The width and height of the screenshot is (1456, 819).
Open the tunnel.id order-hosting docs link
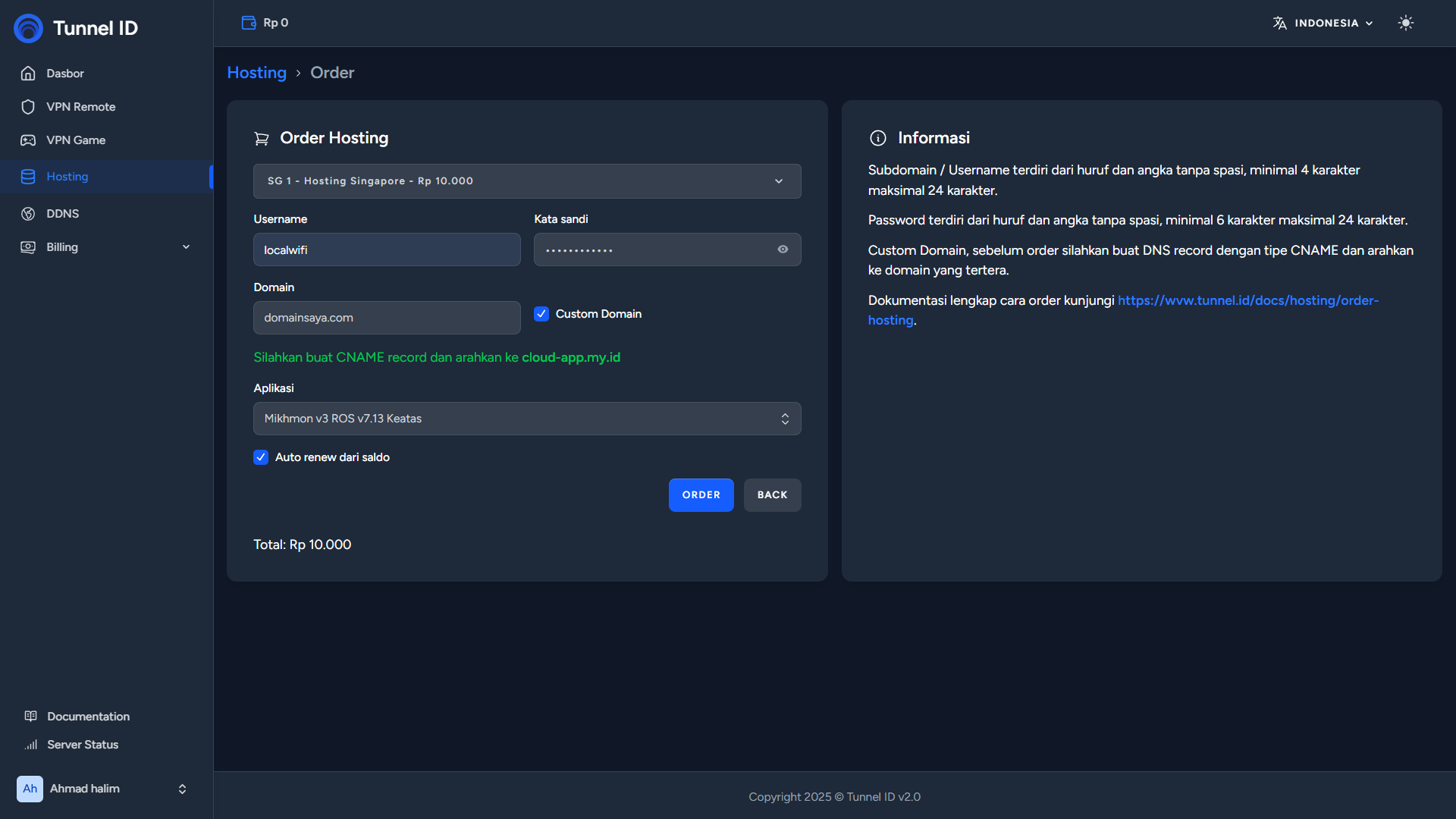pyautogui.click(x=1247, y=300)
